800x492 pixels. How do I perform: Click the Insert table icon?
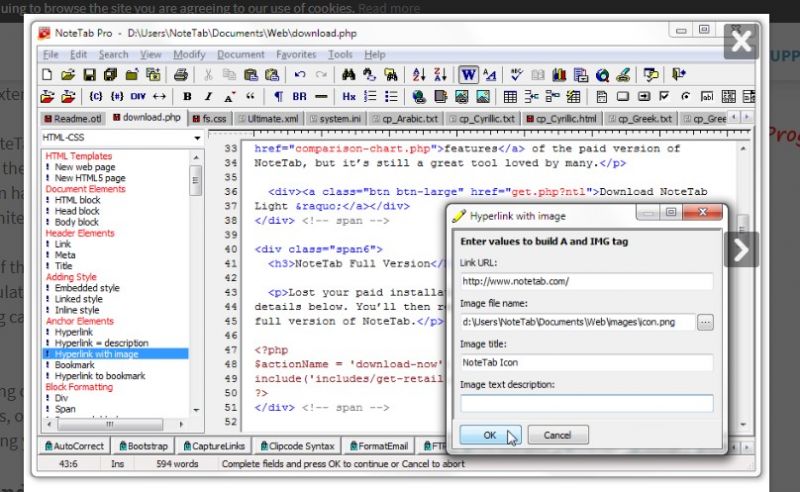pyautogui.click(x=510, y=97)
